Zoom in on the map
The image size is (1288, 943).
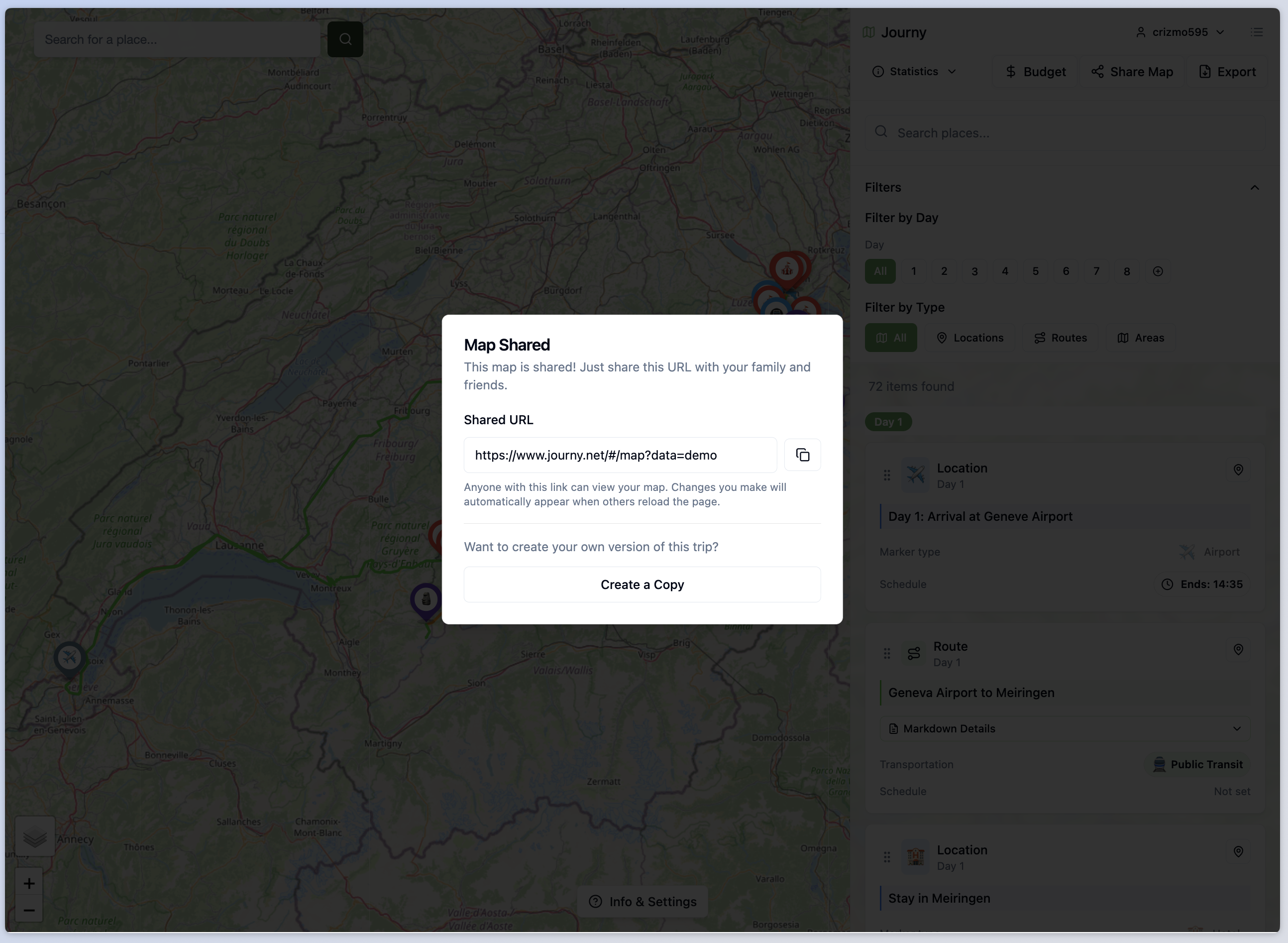tap(29, 884)
